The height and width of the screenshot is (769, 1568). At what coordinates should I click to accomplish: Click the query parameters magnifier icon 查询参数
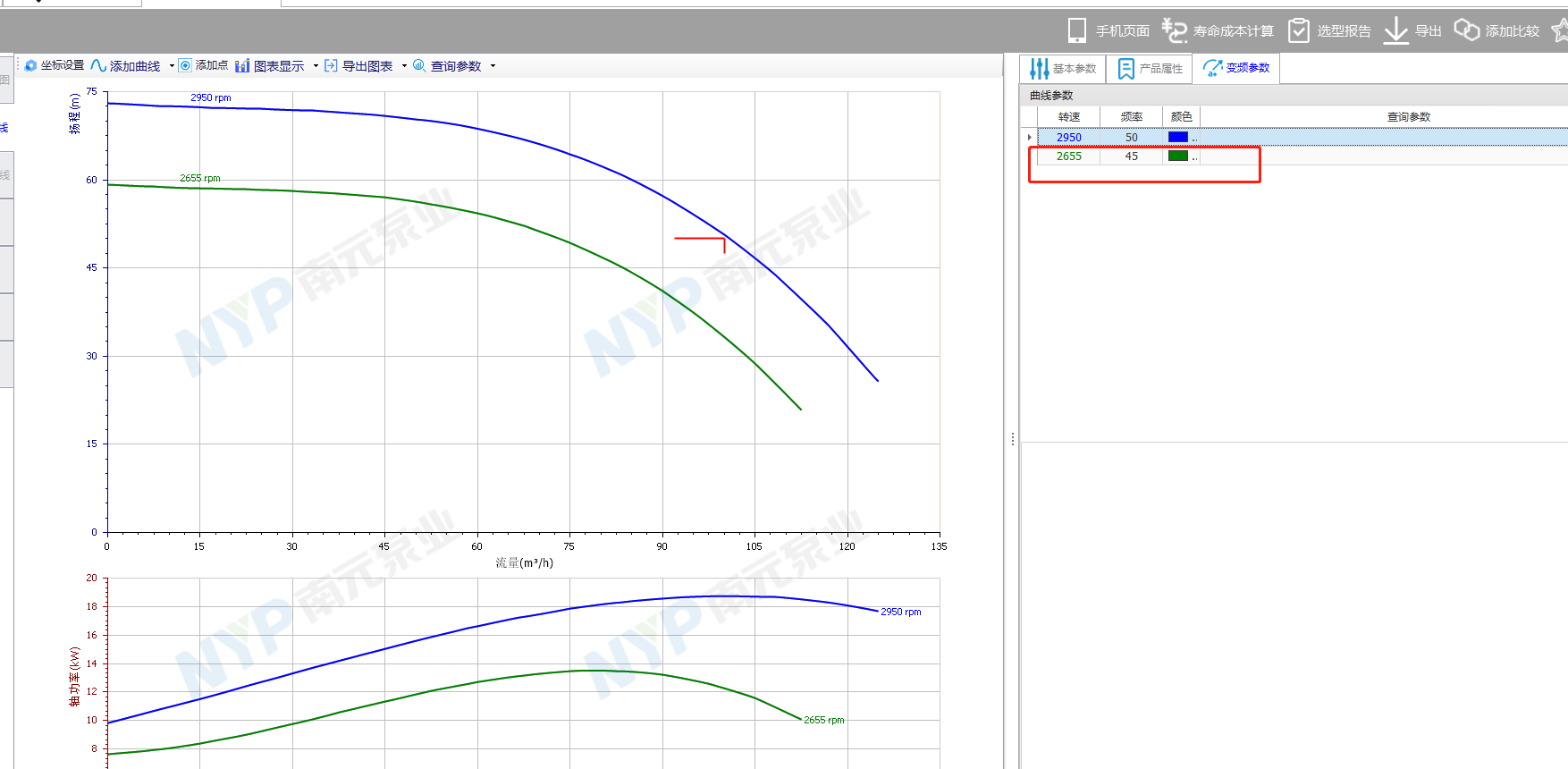tap(418, 65)
